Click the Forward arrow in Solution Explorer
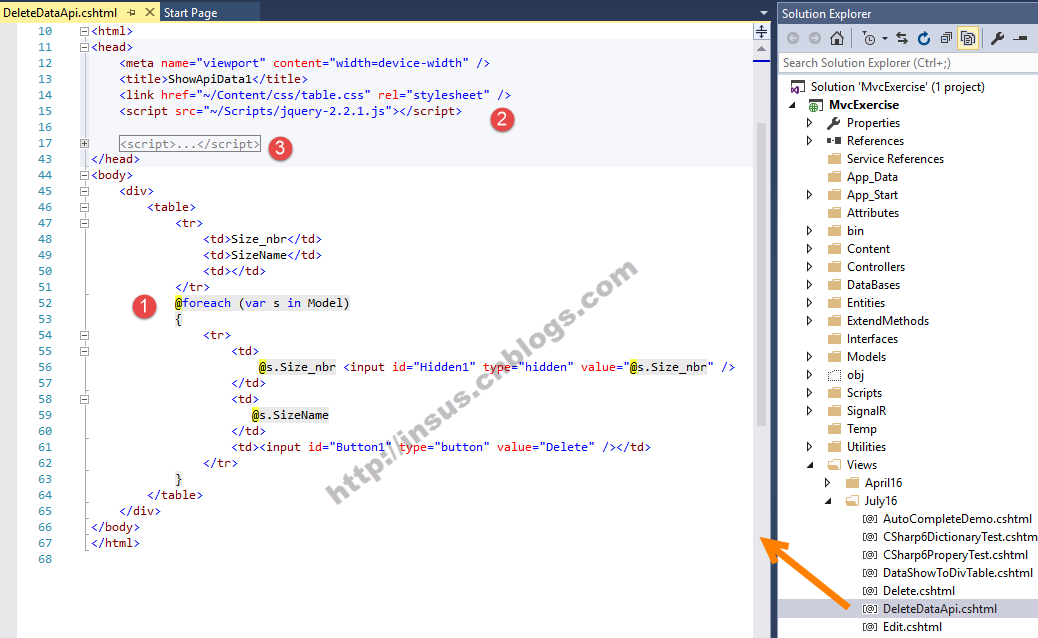The width and height of the screenshot is (1038, 638). pos(815,38)
